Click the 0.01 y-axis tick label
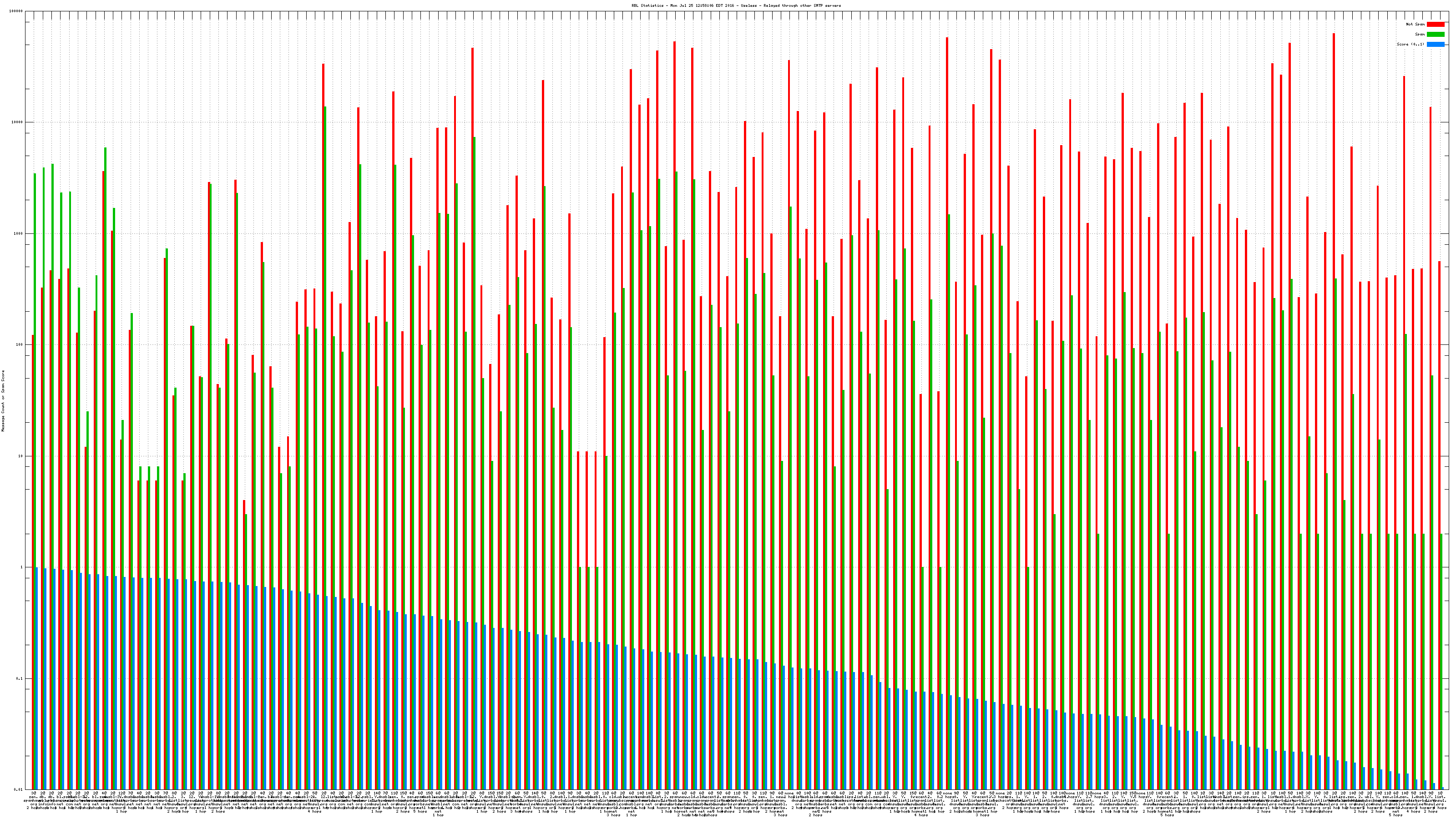This screenshot has height=819, width=1456. (x=19, y=789)
